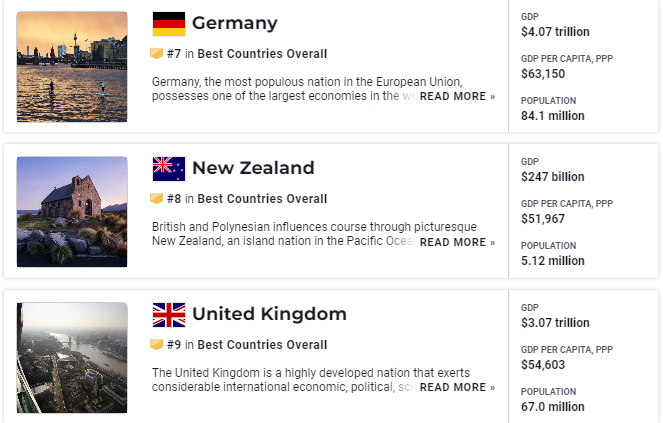Follow Best Countries Overall link under United Kingdom

click(x=262, y=345)
